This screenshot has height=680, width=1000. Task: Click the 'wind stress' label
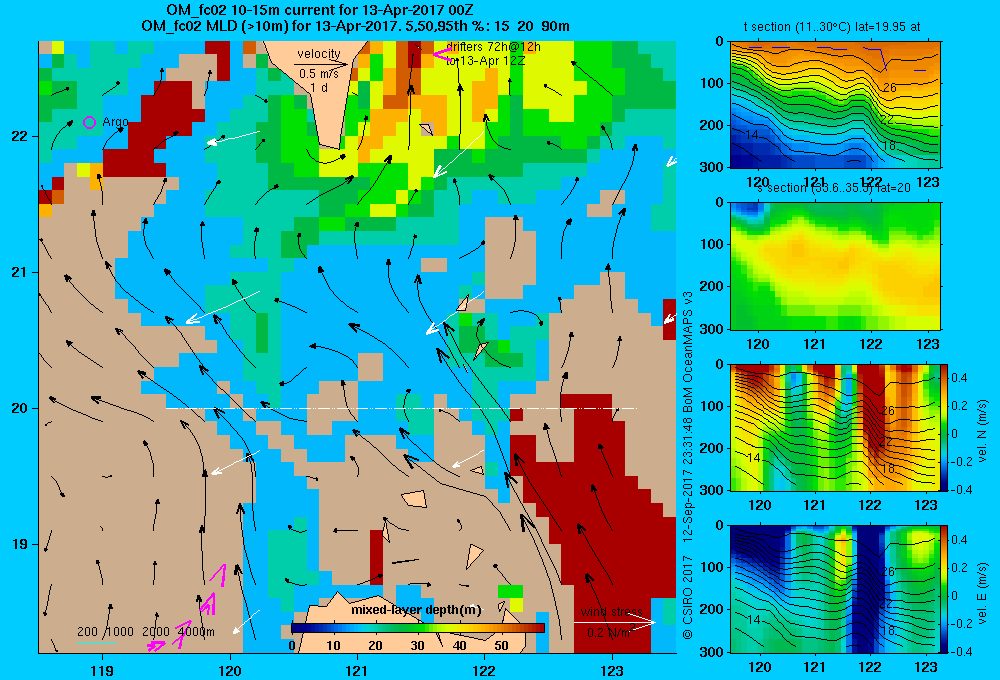612,612
